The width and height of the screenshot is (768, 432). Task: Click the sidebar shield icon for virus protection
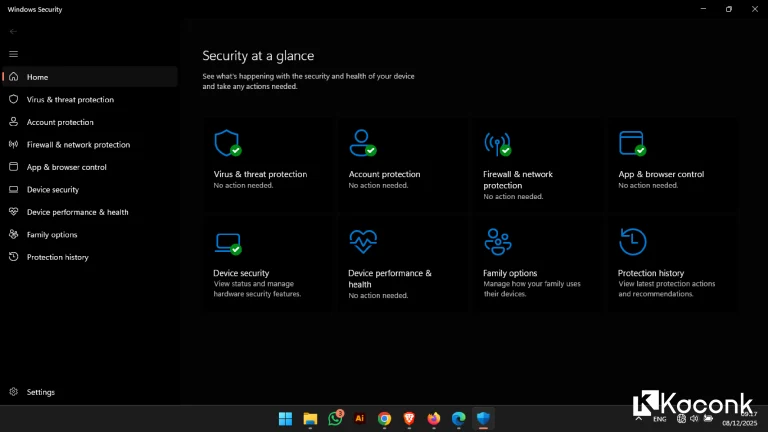click(14, 99)
